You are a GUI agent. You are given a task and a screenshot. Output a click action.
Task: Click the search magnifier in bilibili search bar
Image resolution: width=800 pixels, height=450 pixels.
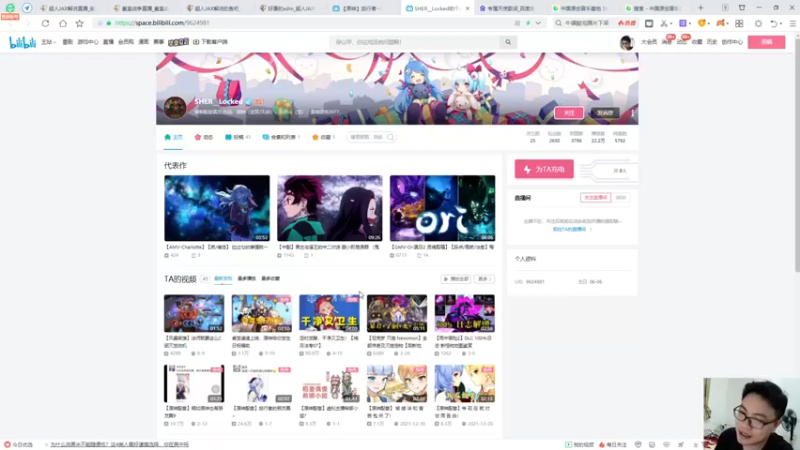(x=508, y=42)
